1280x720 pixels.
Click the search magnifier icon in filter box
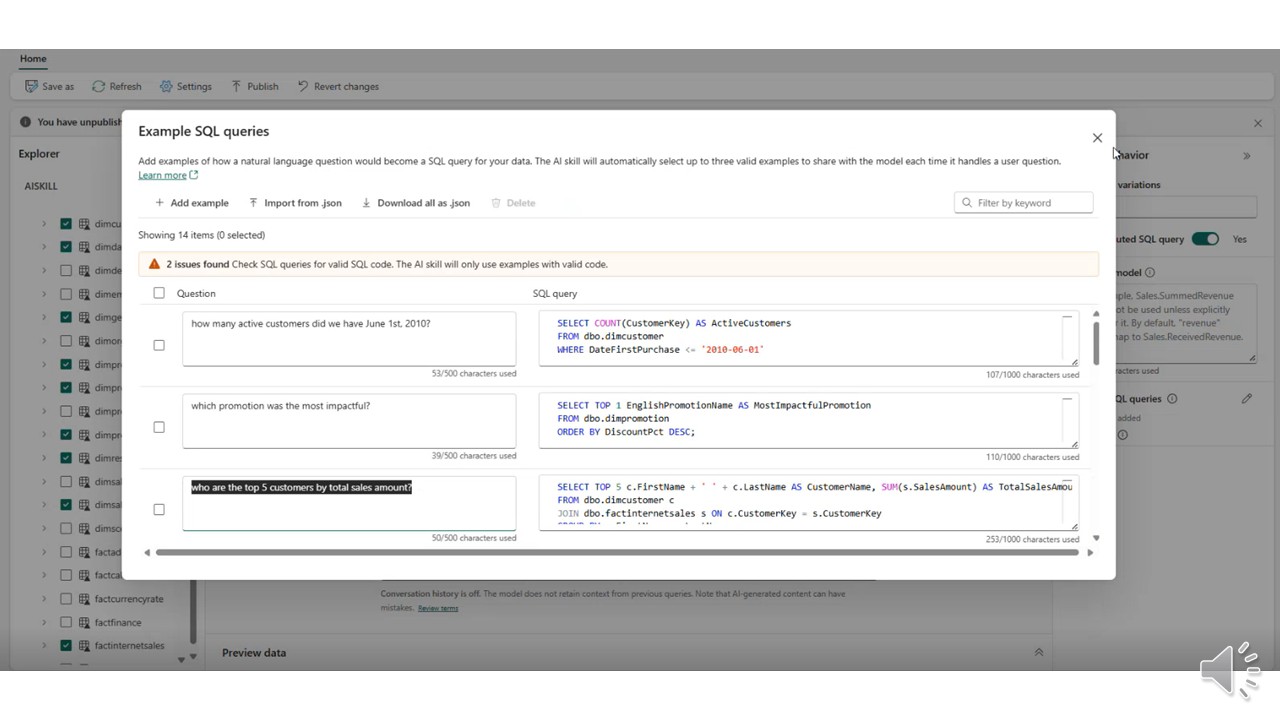point(967,203)
